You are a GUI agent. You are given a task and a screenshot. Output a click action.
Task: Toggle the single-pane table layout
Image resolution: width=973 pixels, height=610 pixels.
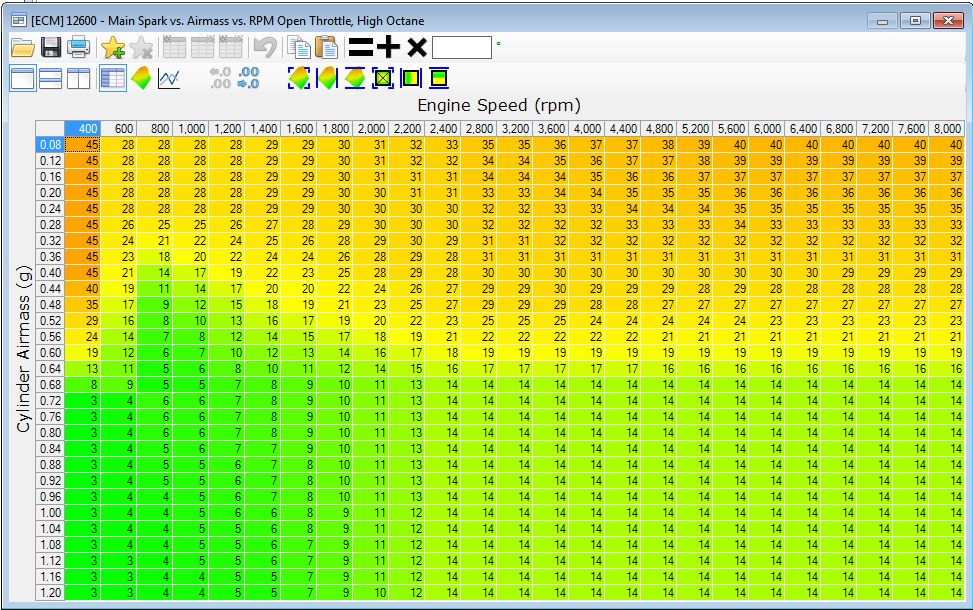(x=22, y=78)
